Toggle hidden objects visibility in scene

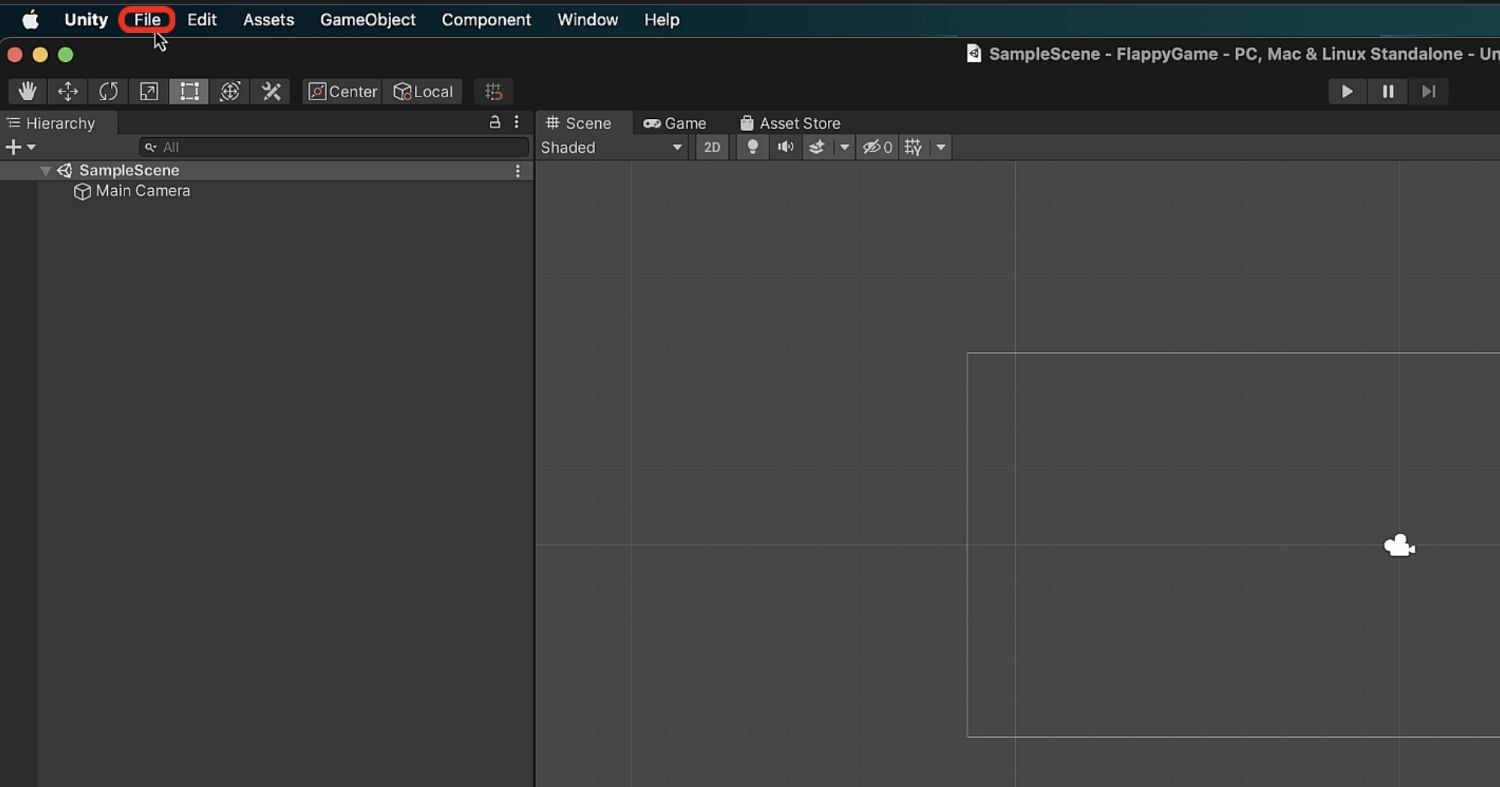pyautogui.click(x=877, y=147)
